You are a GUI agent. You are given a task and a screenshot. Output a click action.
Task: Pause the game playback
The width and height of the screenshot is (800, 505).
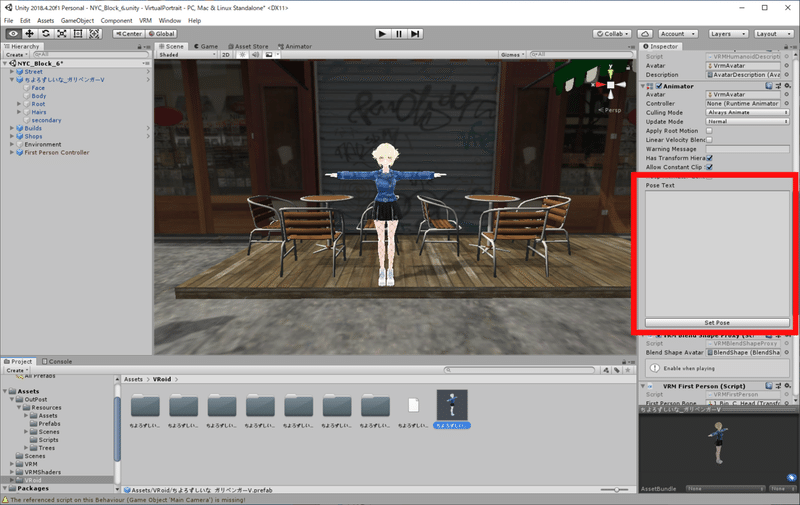click(x=399, y=34)
